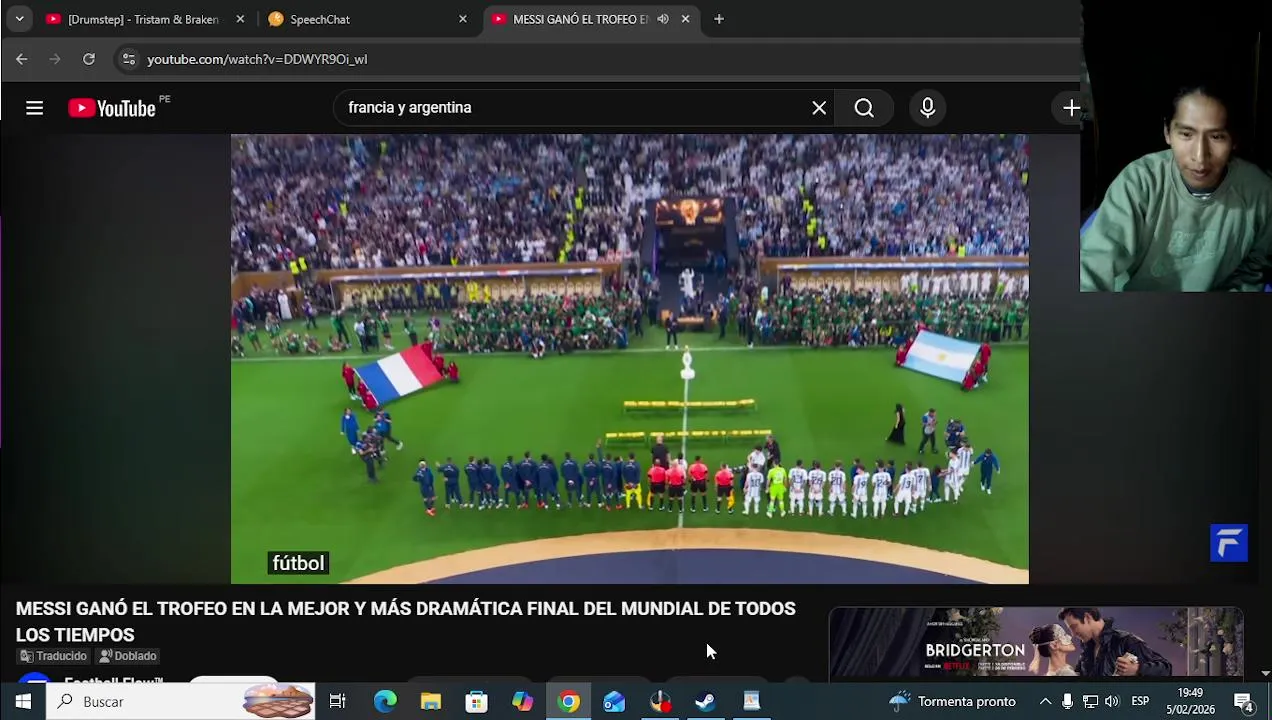Viewport: 1272px width, 720px height.
Task: Run the search with the magnifier button
Action: coord(864,108)
